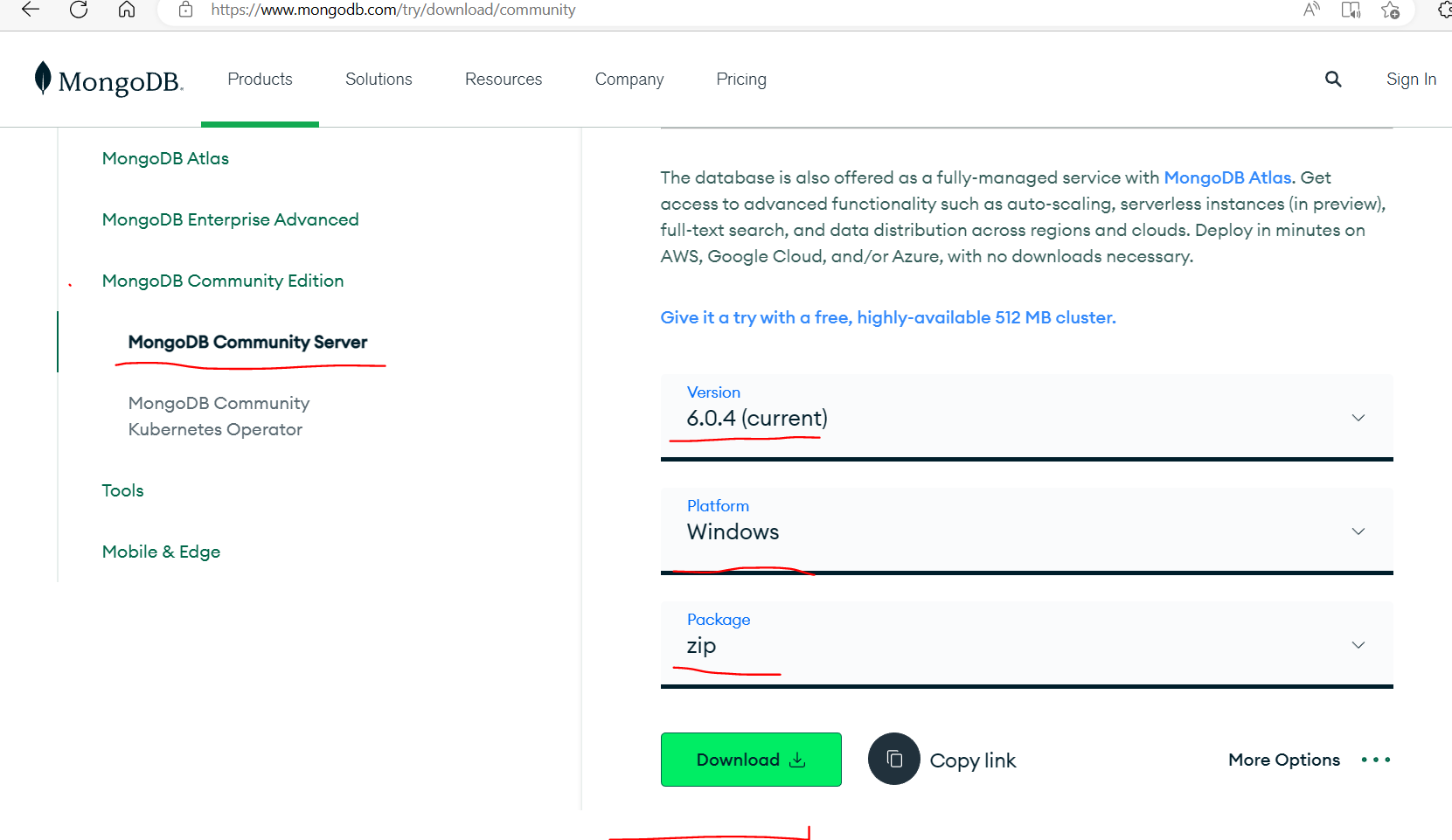Open immersive reader icon in address bar
Image resolution: width=1452 pixels, height=840 pixels.
pyautogui.click(x=1351, y=10)
